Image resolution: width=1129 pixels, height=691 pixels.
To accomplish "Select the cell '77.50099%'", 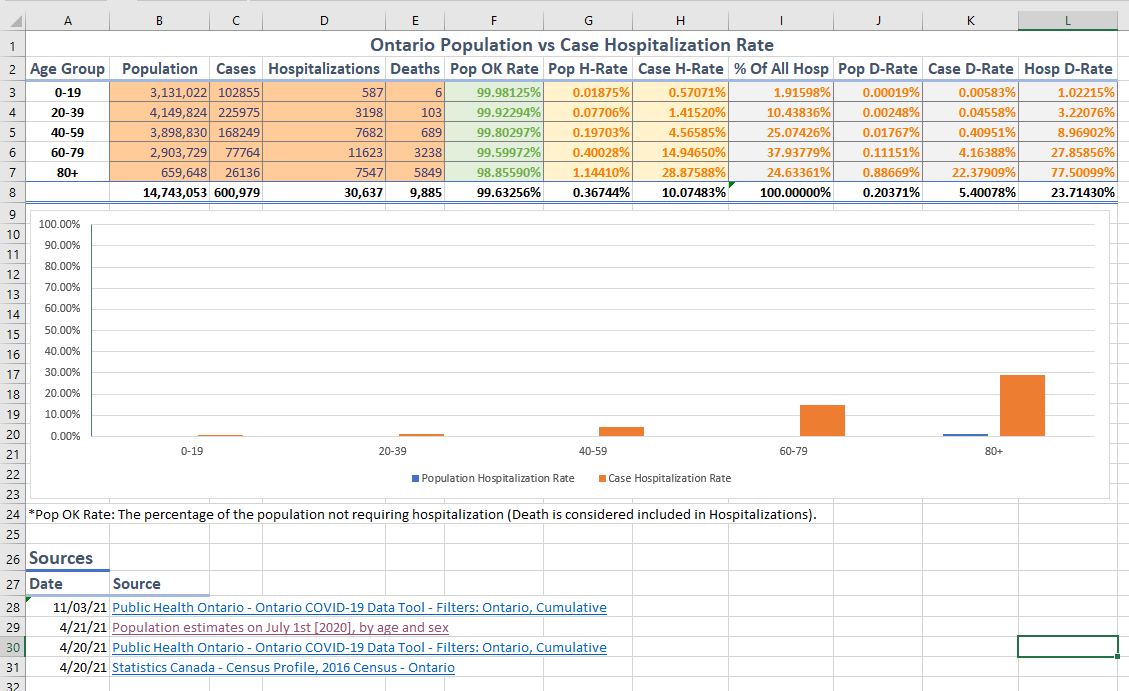I will (x=1068, y=173).
